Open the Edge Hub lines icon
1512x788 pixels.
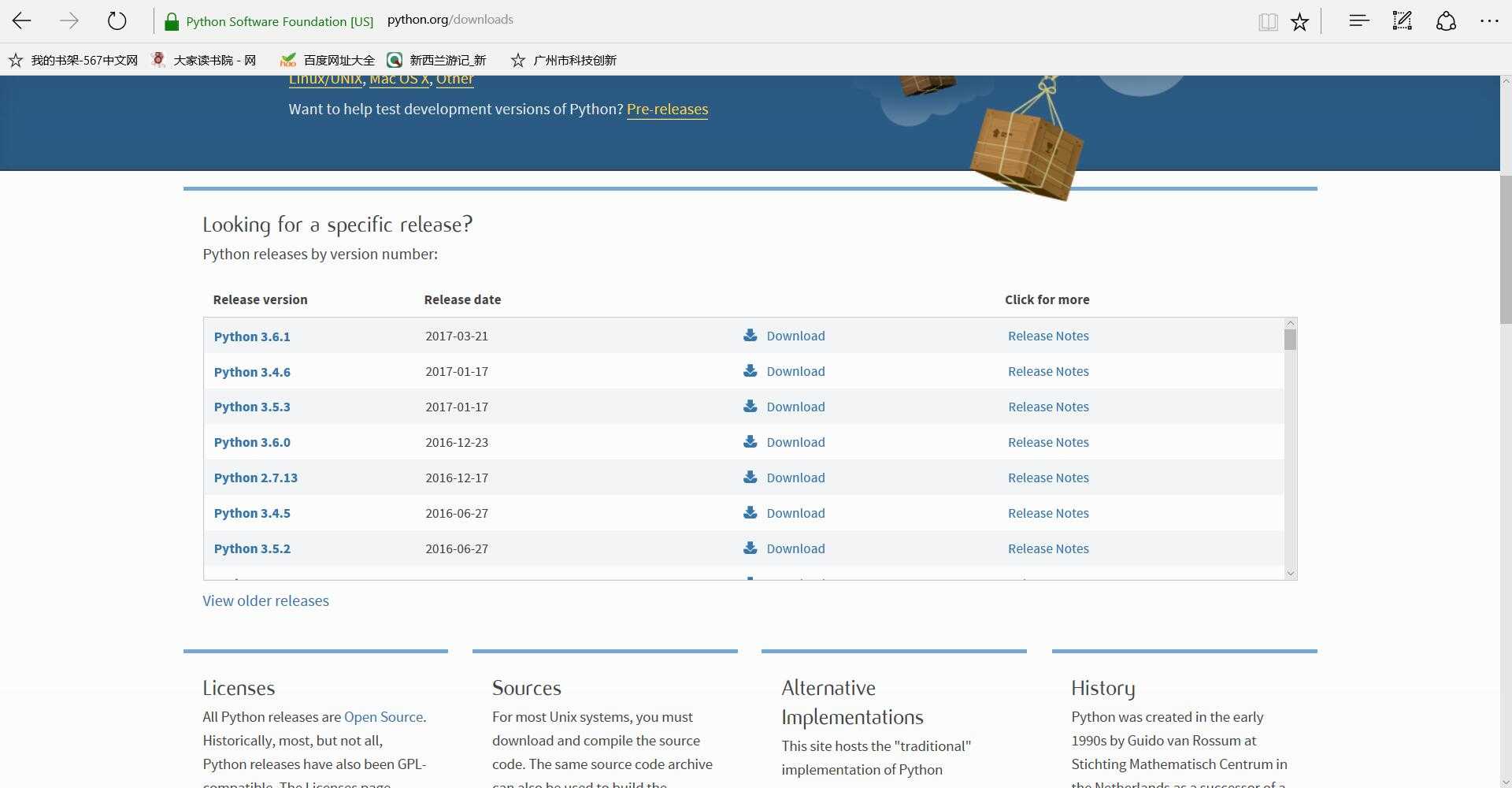1359,20
